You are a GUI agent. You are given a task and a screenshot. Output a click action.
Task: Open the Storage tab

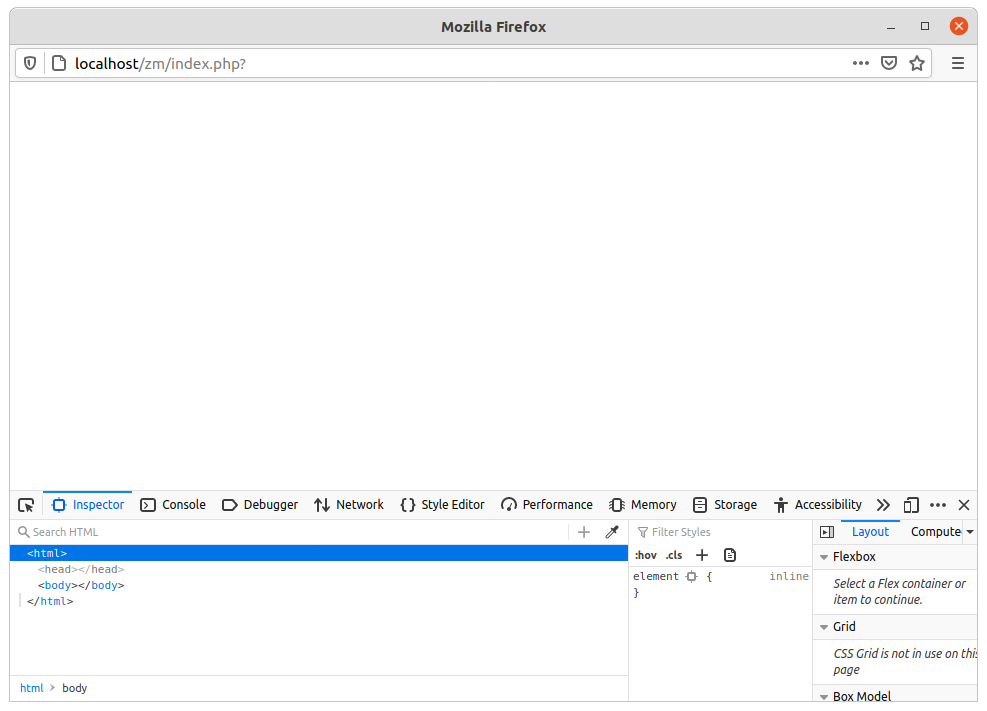(725, 505)
